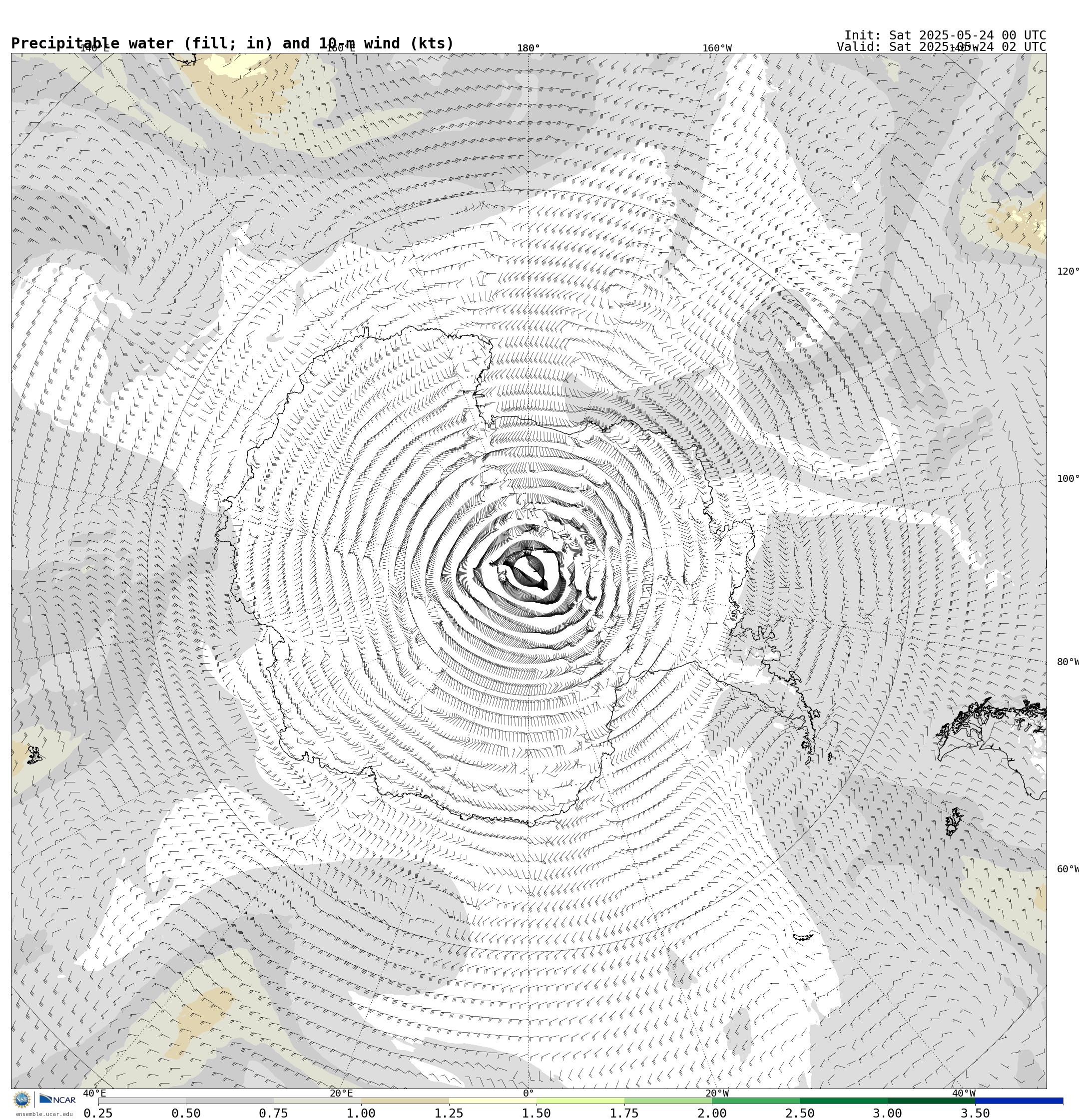Click the 60°W longitude label on right edge

click(1068, 870)
